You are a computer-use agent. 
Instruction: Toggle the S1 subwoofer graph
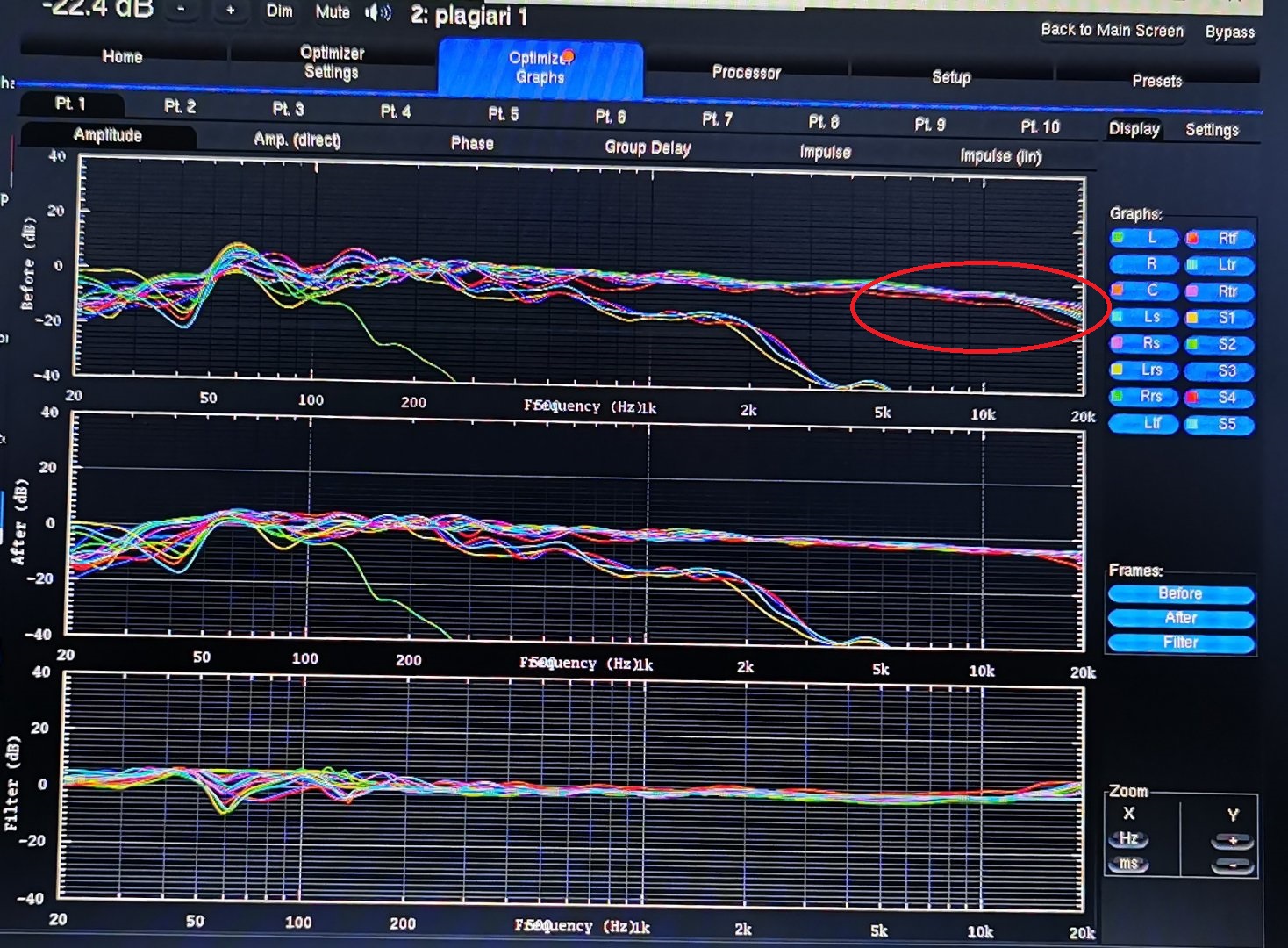pos(1220,318)
